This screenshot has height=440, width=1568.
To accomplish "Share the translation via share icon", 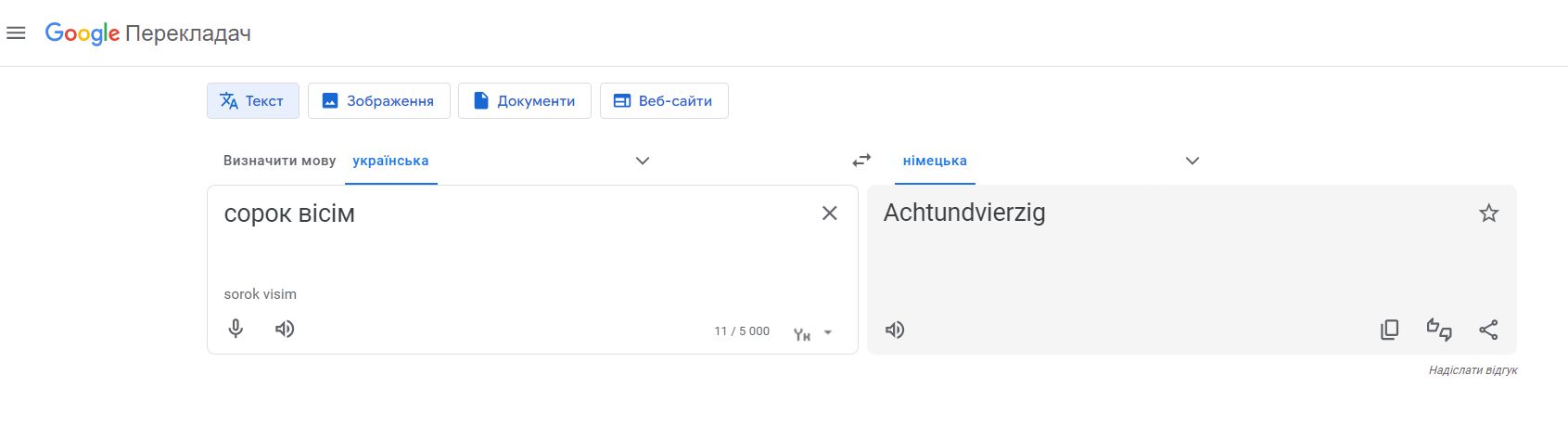I will click(1488, 330).
